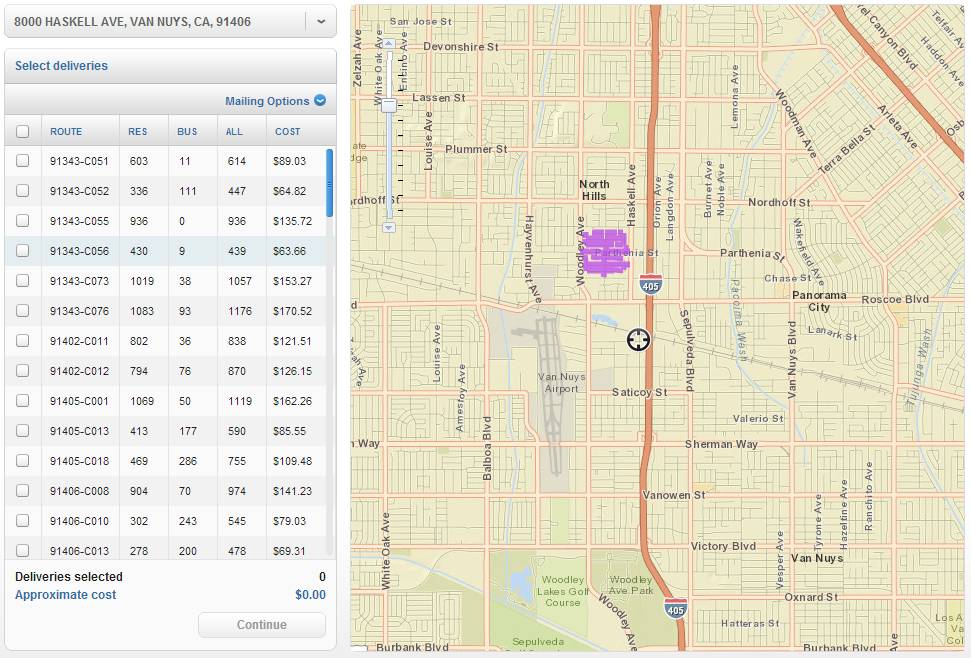Click the map zoom slider handle
Screen dimensions: 971x658
386,104
